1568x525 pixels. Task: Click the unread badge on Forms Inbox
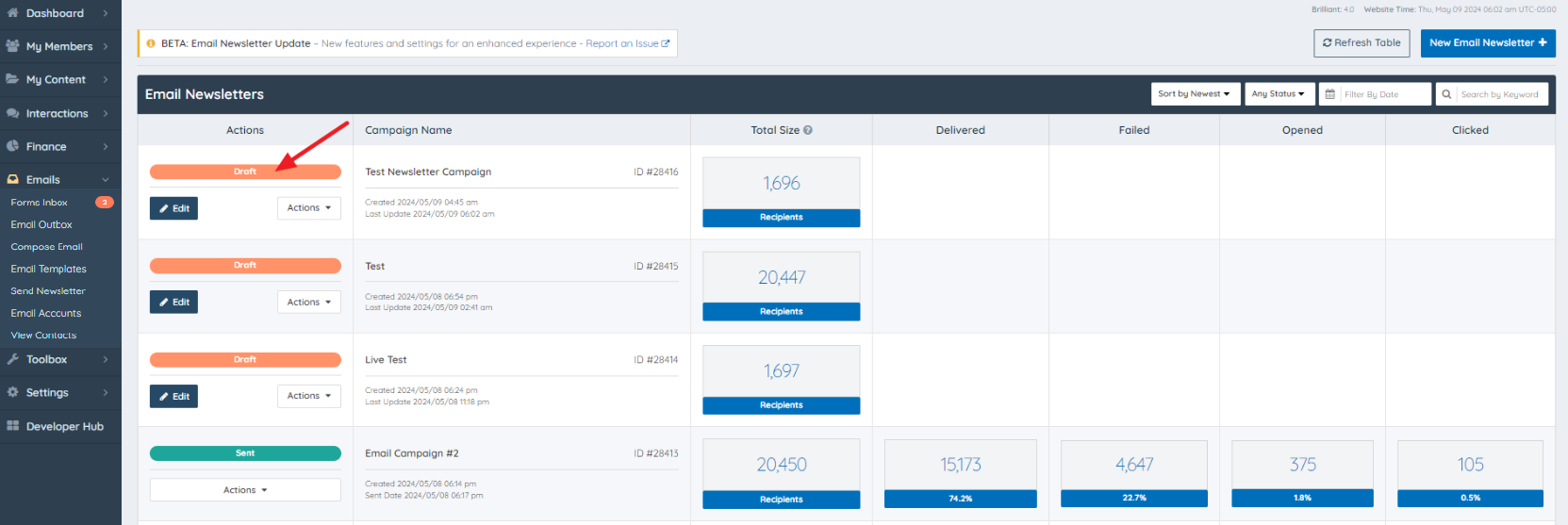pos(105,203)
